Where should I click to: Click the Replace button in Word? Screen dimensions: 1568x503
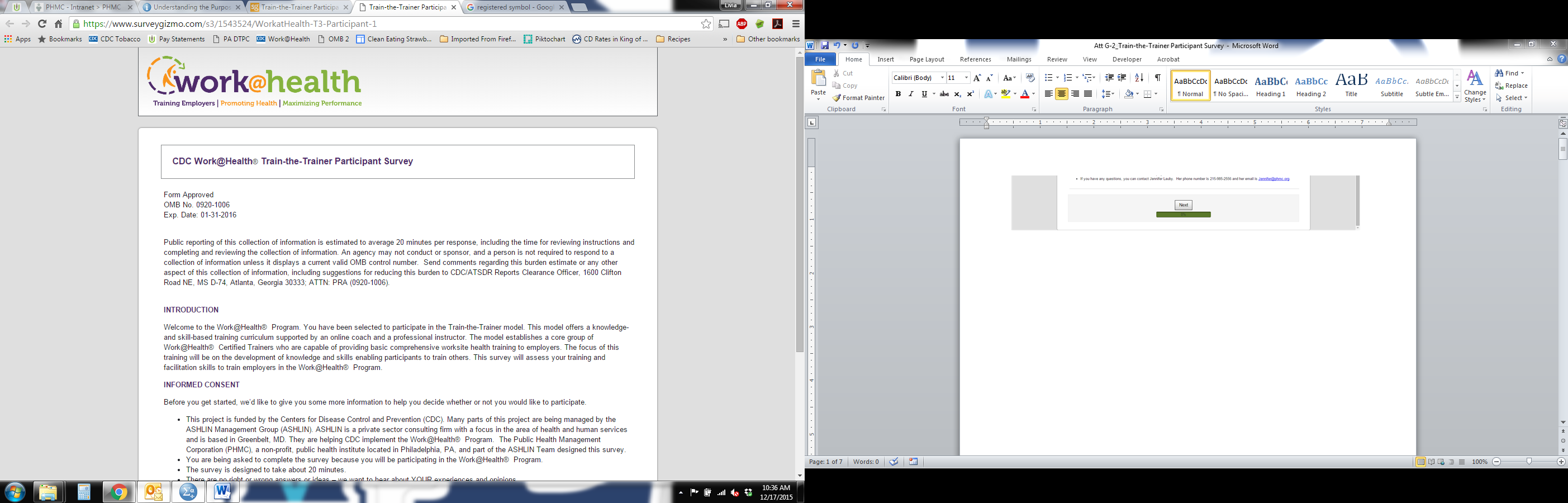point(1511,86)
